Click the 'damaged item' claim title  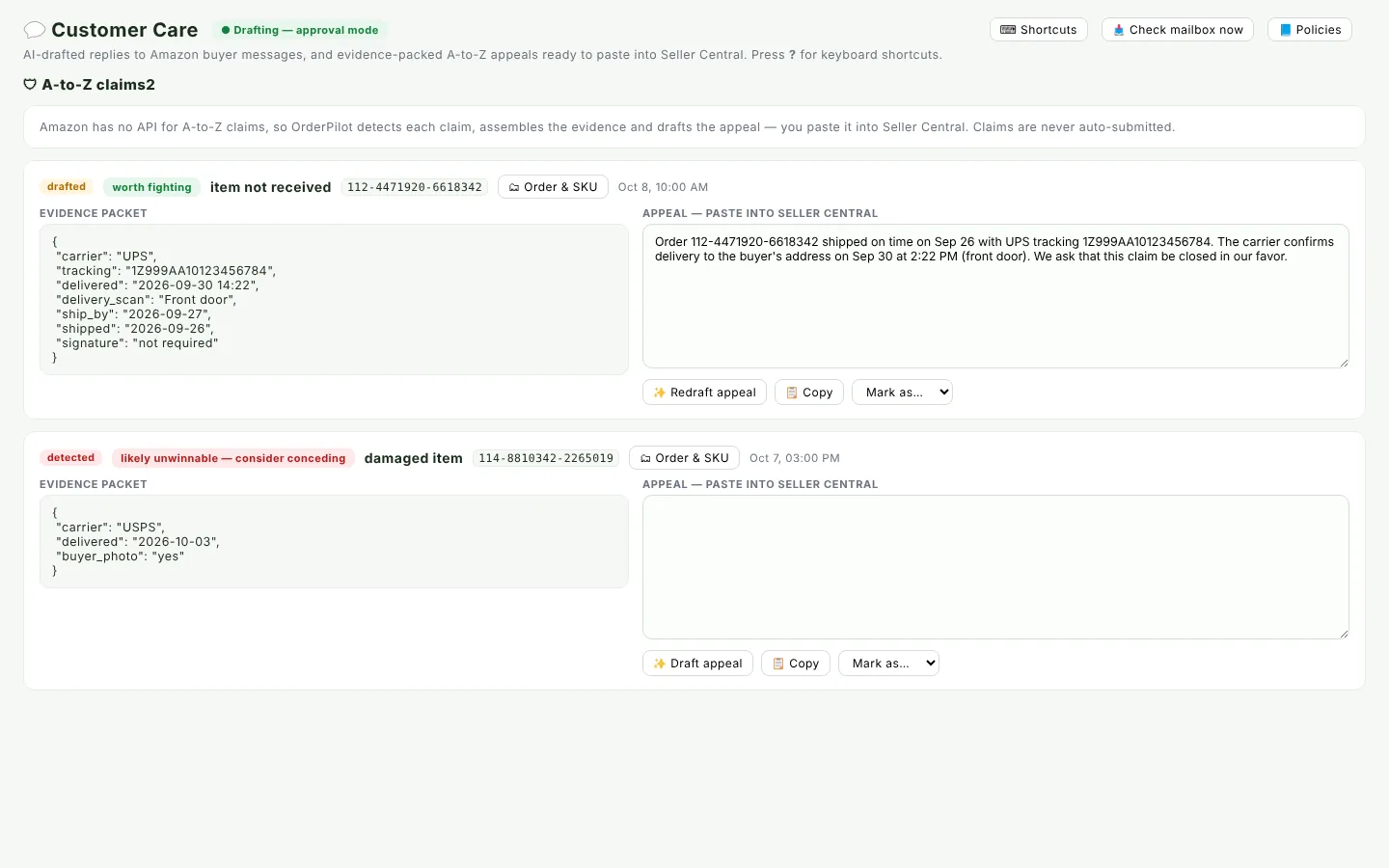(x=414, y=458)
